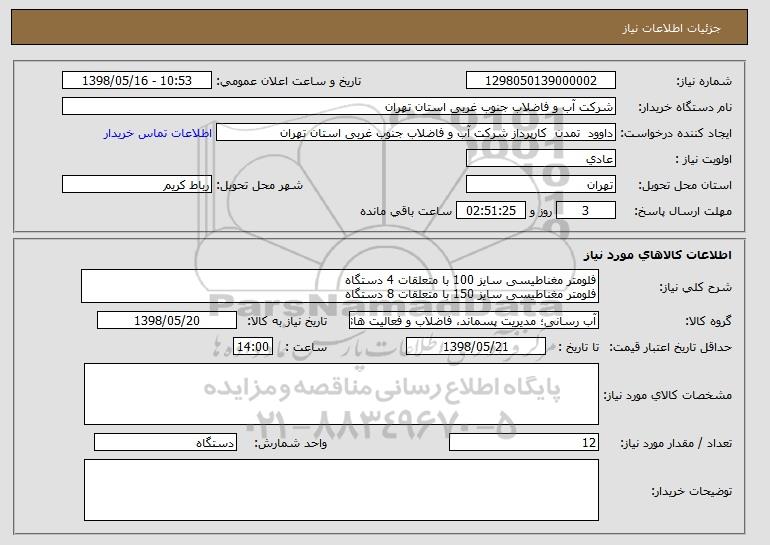Click the label مهلت ارسال پاسخ
This screenshot has height=545, width=770.
683,211
